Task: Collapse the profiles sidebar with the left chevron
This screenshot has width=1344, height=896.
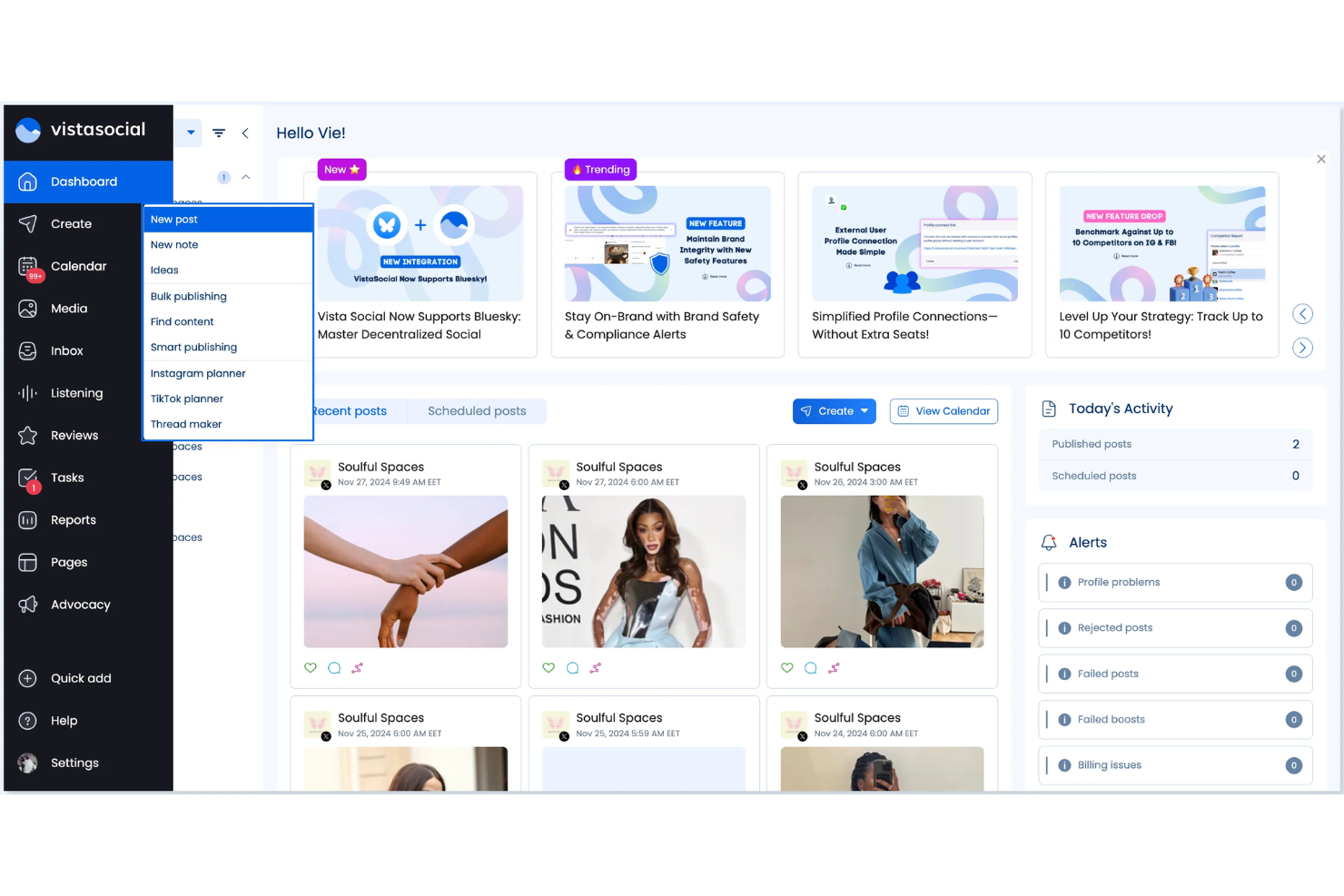Action: pos(245,133)
